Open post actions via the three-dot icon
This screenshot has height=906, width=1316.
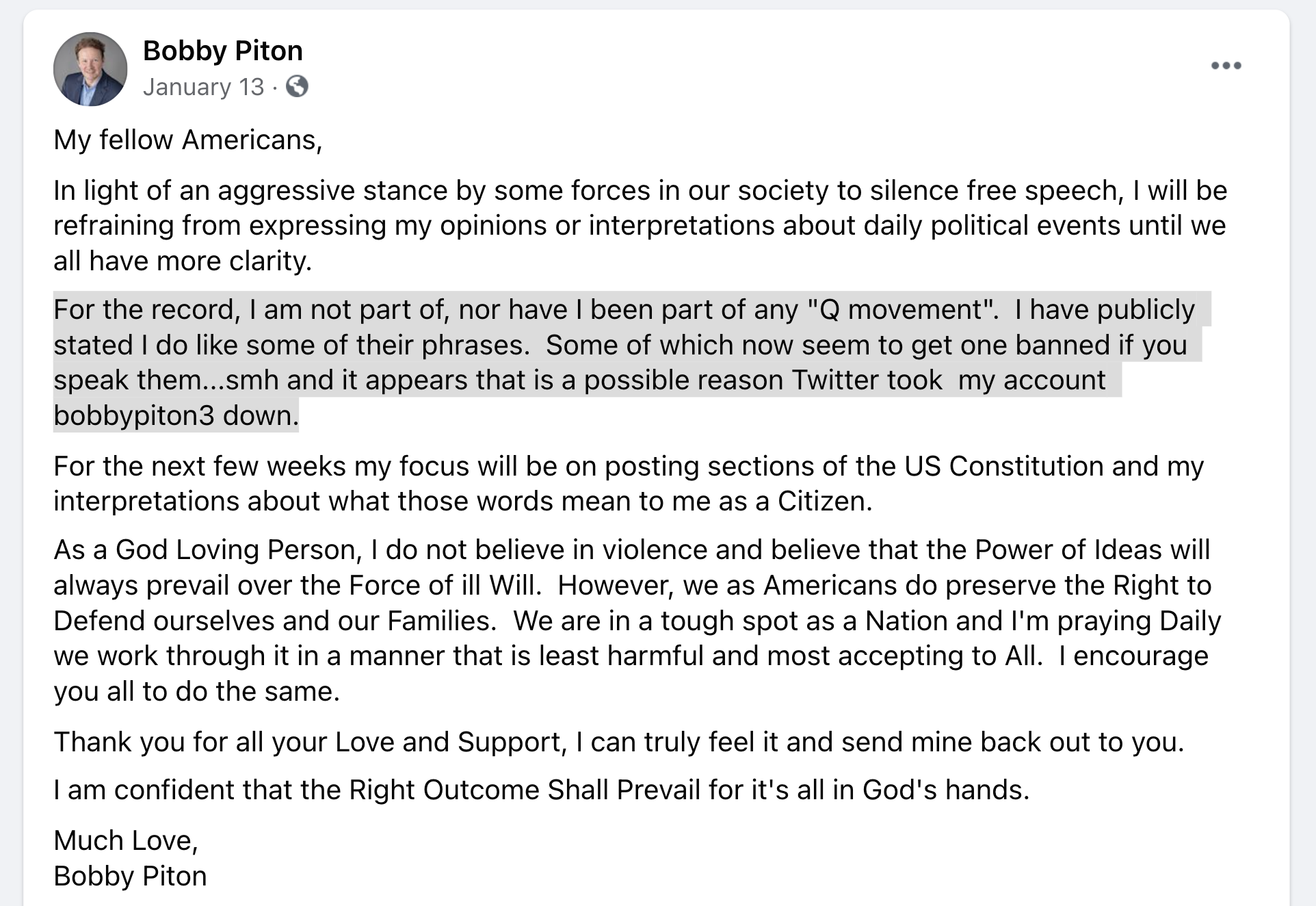click(x=1225, y=65)
